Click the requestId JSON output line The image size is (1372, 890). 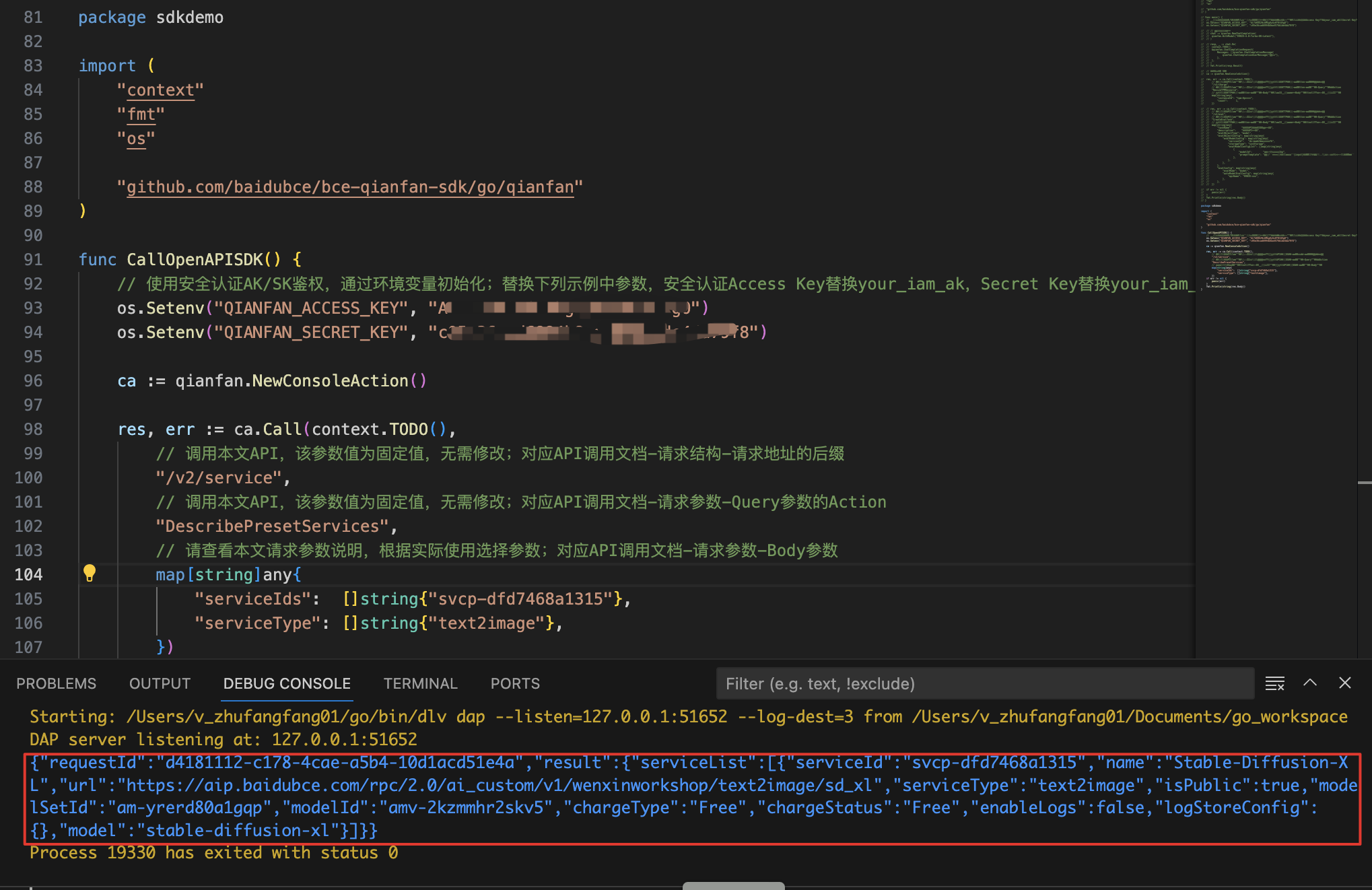tap(689, 762)
